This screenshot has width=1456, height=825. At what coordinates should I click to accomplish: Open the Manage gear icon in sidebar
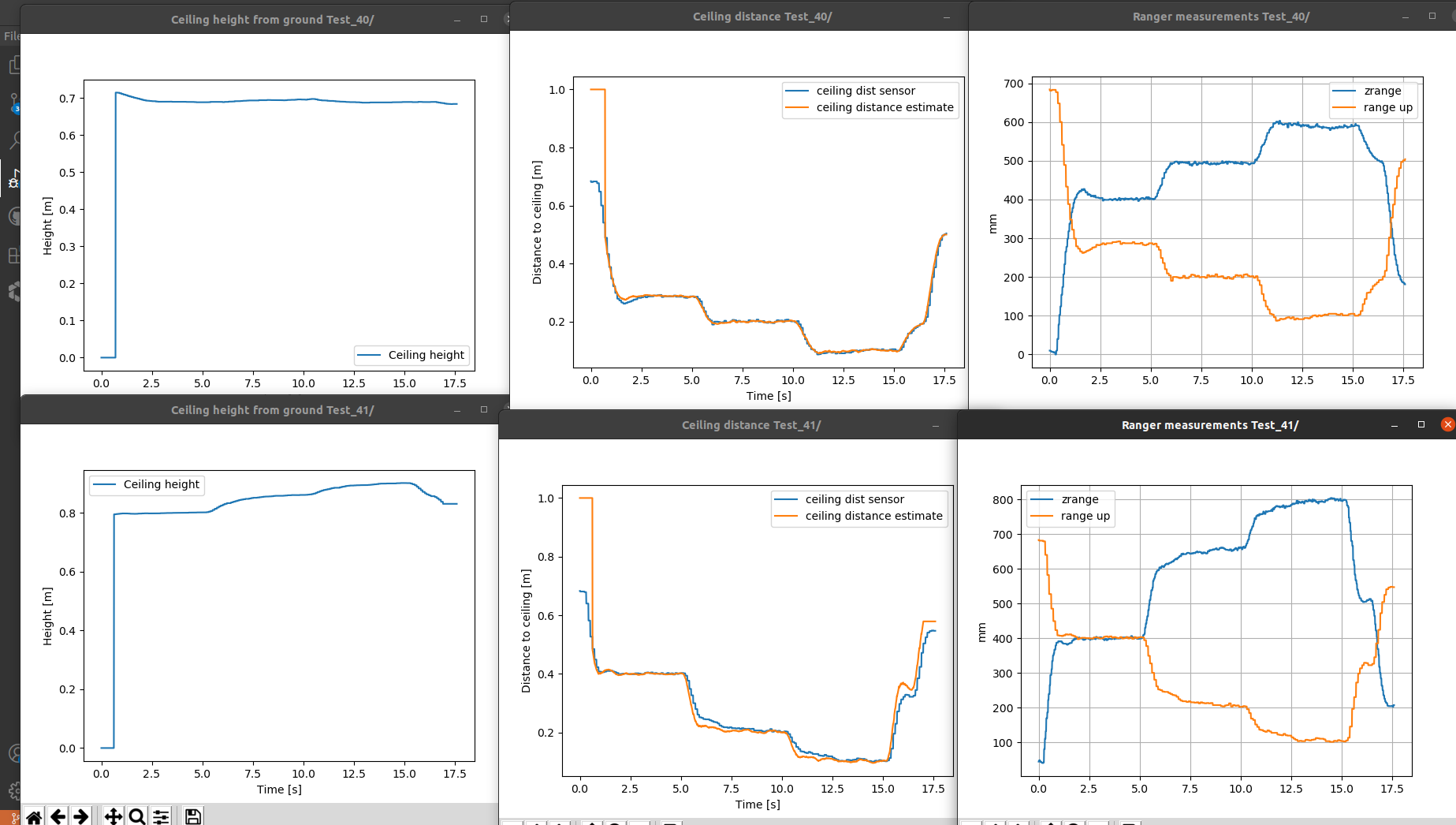click(13, 790)
